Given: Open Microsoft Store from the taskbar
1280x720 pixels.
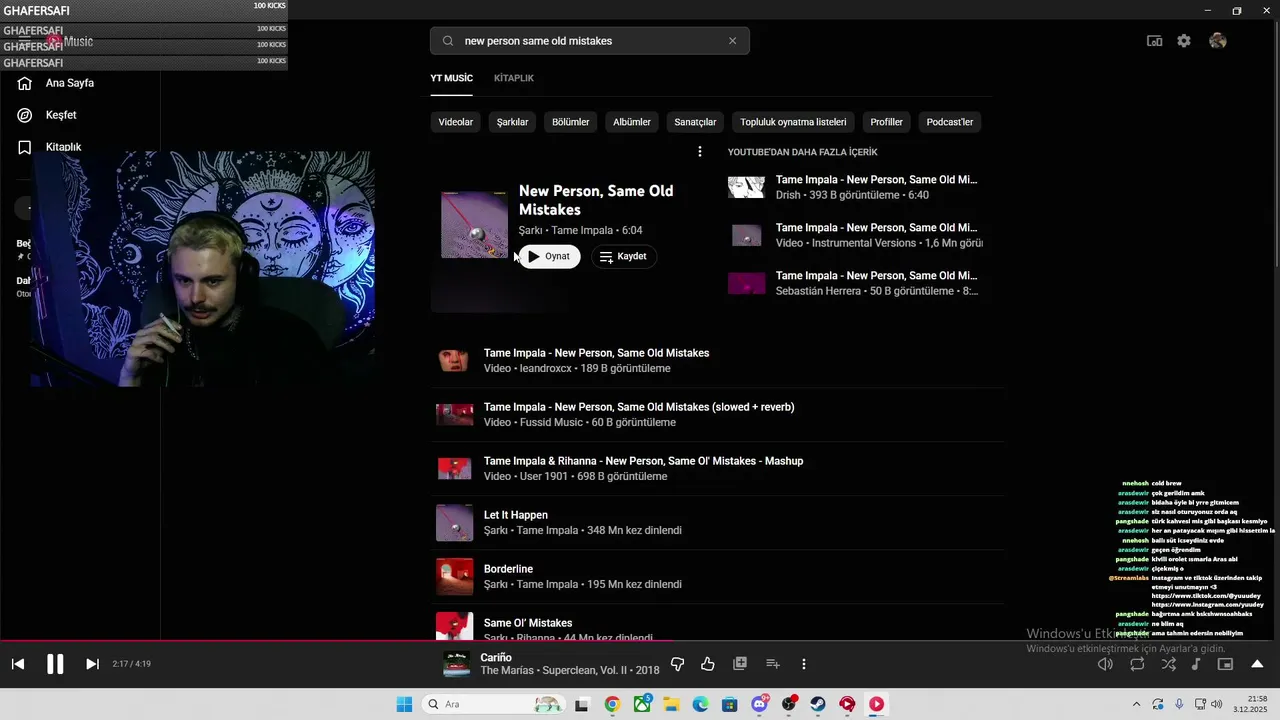Looking at the screenshot, I should coord(730,704).
